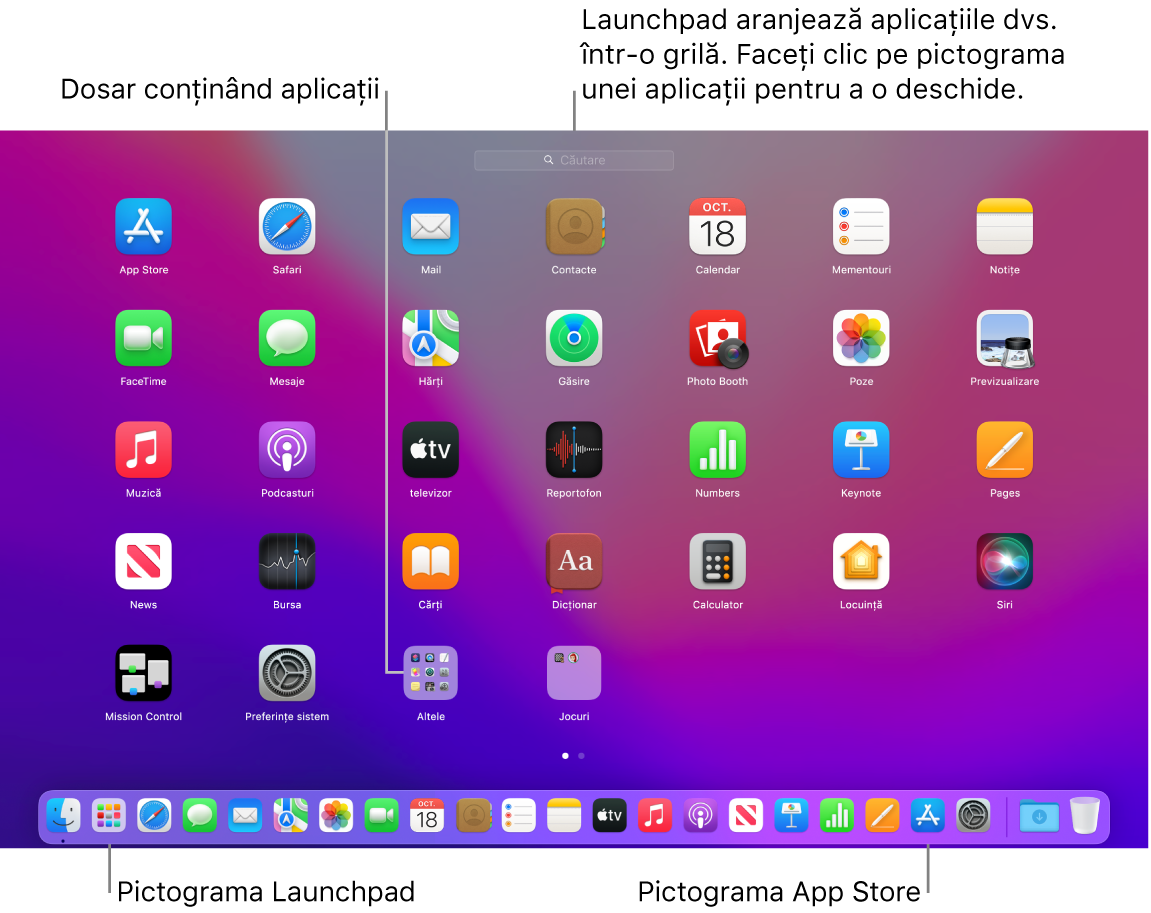
Task: Open the Locuință home app
Action: click(x=860, y=561)
